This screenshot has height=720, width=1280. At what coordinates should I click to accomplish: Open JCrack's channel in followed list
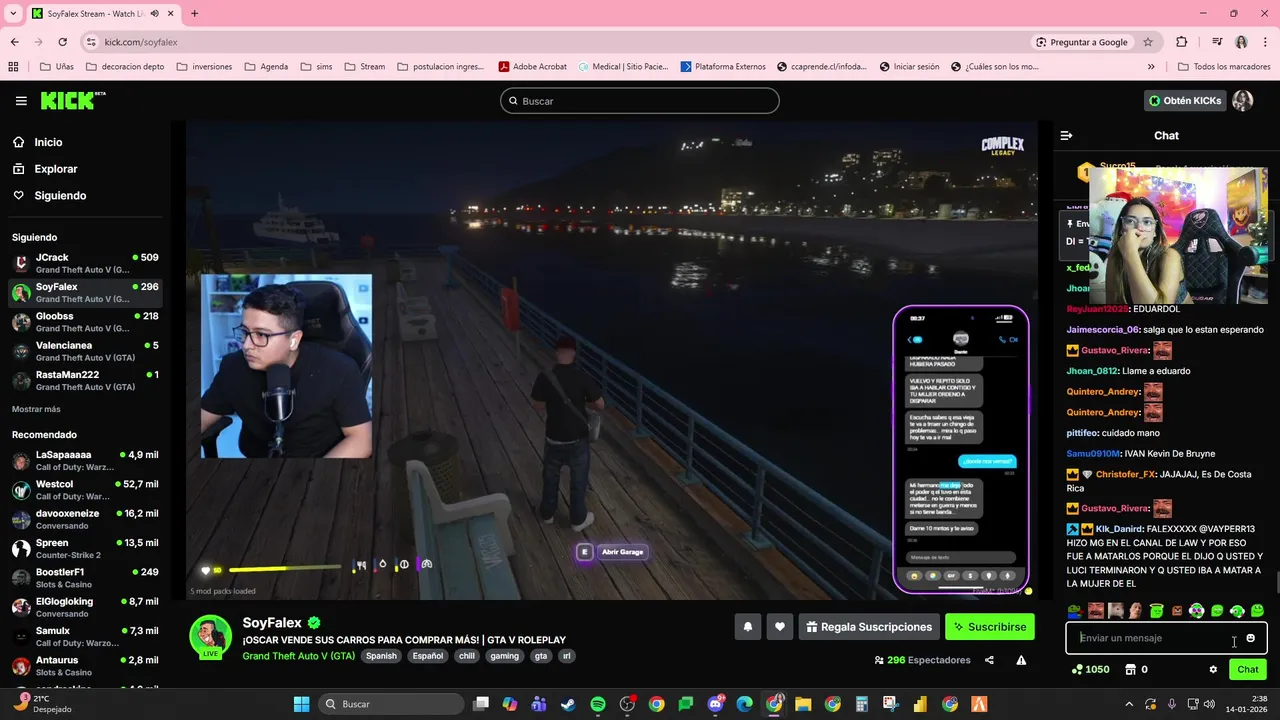[85, 263]
